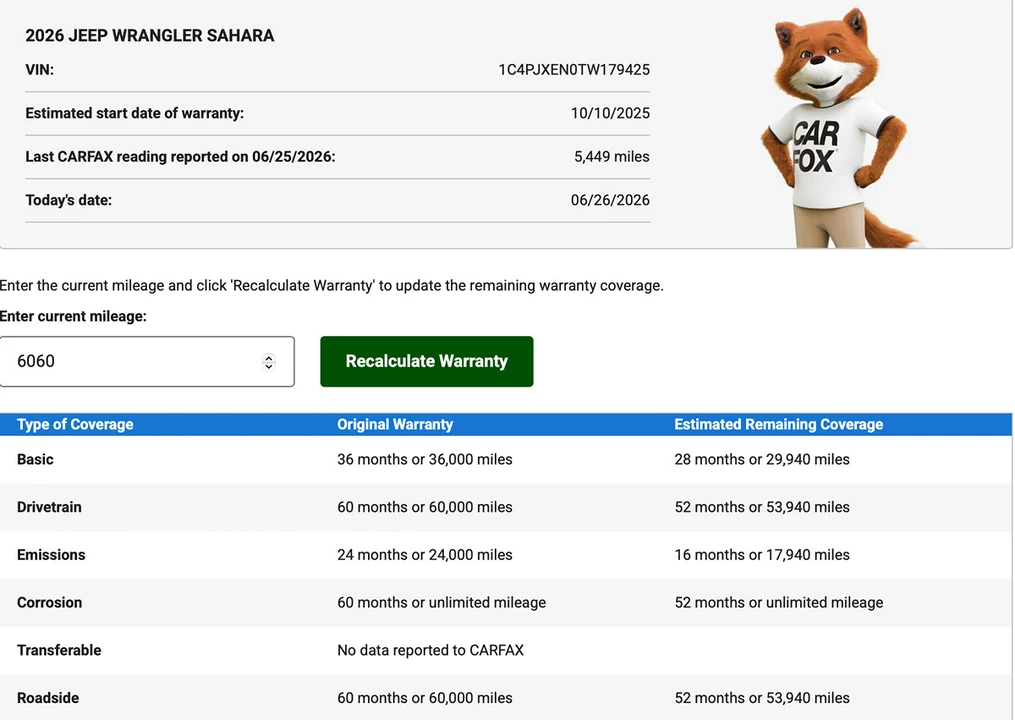1015x720 pixels.
Task: Click the Today's date label
Action: click(69, 200)
